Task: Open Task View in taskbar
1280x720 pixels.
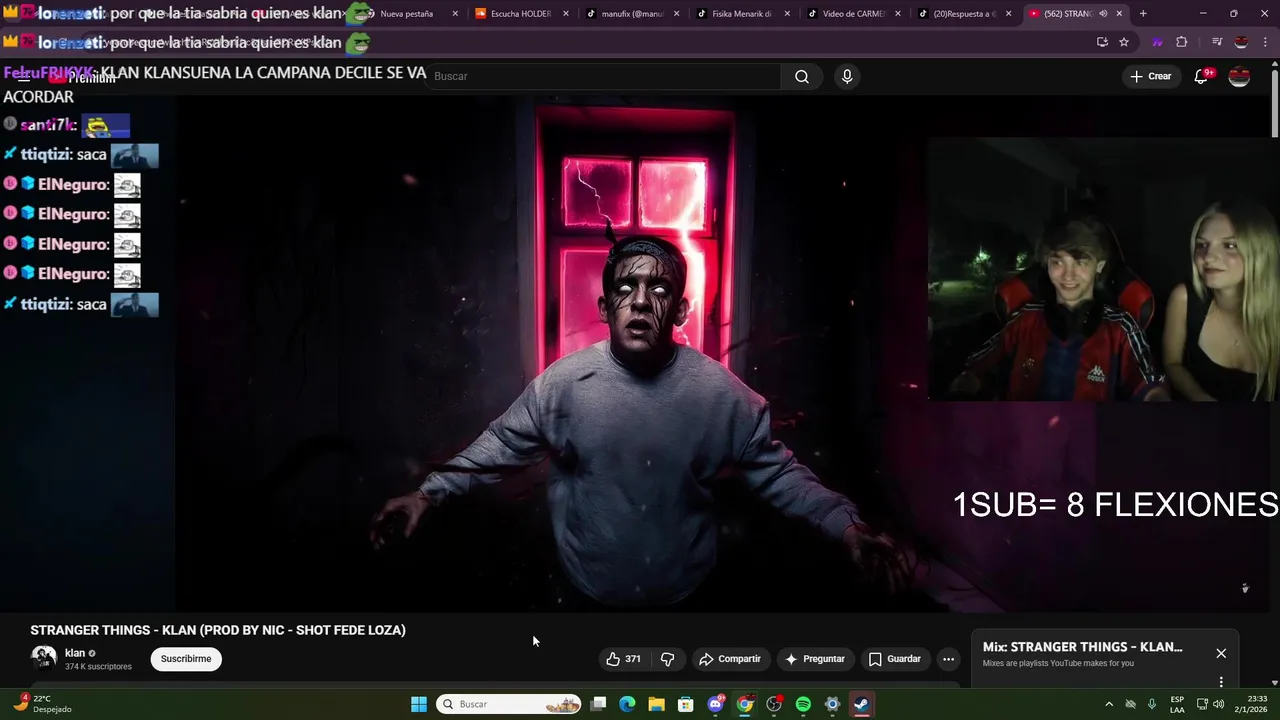Action: (598, 704)
